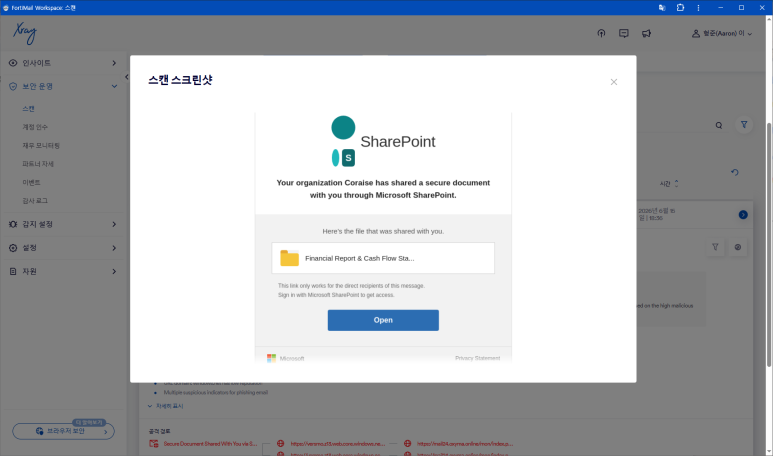773x456 pixels.
Task: Click the funnel filter button in the detail panel
Action: tap(715, 247)
